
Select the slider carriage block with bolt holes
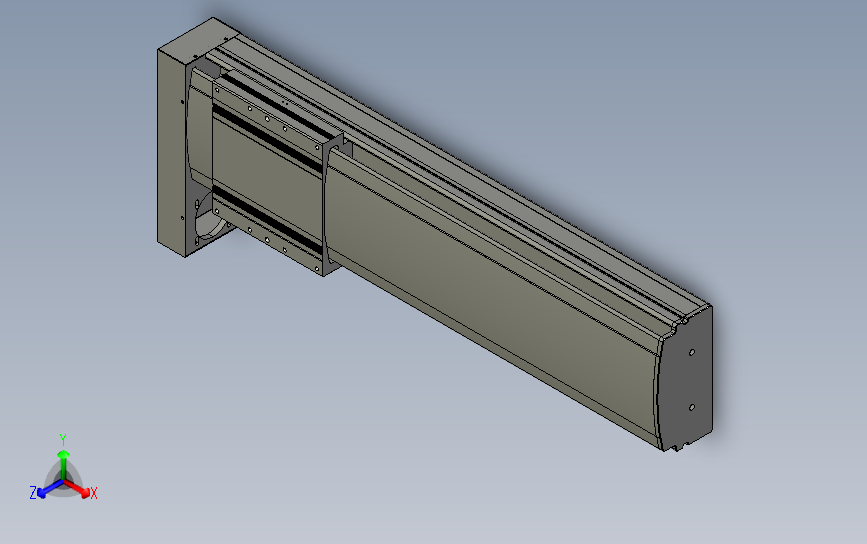coord(268,177)
